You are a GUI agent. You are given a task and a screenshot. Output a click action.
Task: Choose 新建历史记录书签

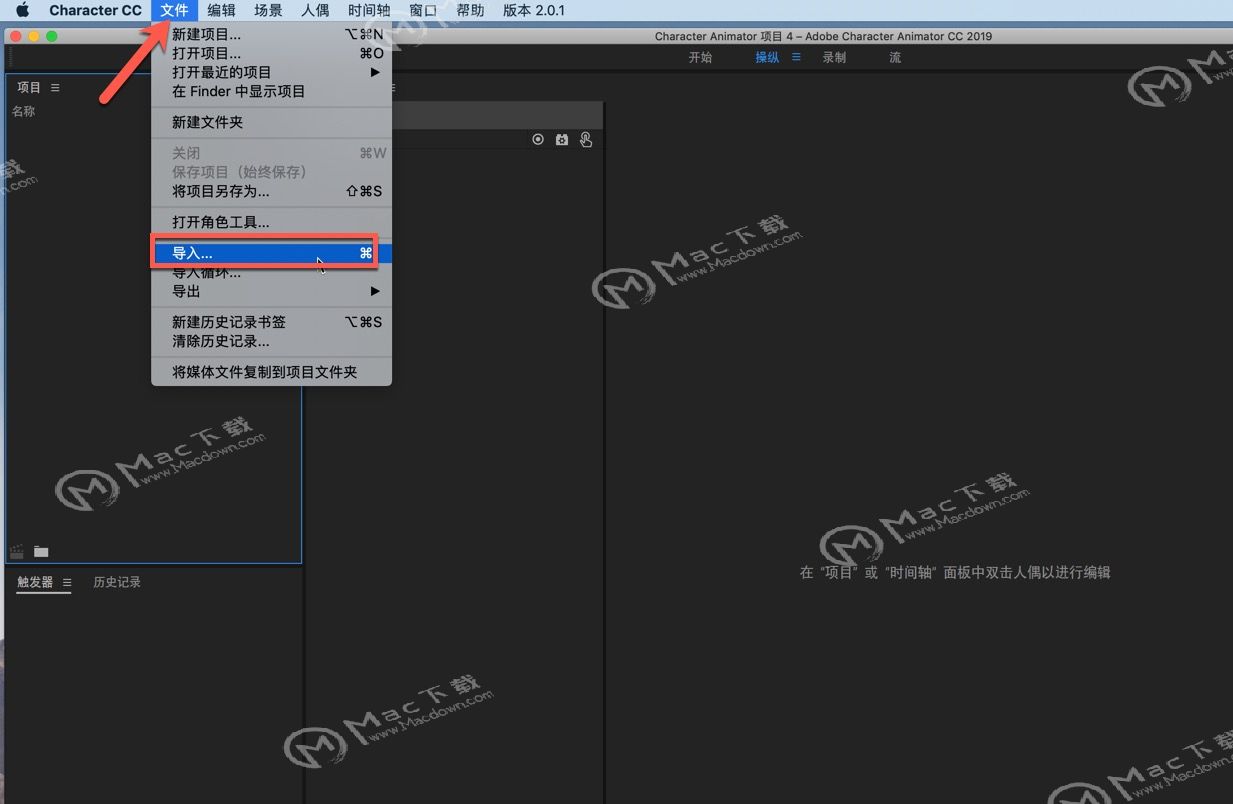click(x=271, y=322)
